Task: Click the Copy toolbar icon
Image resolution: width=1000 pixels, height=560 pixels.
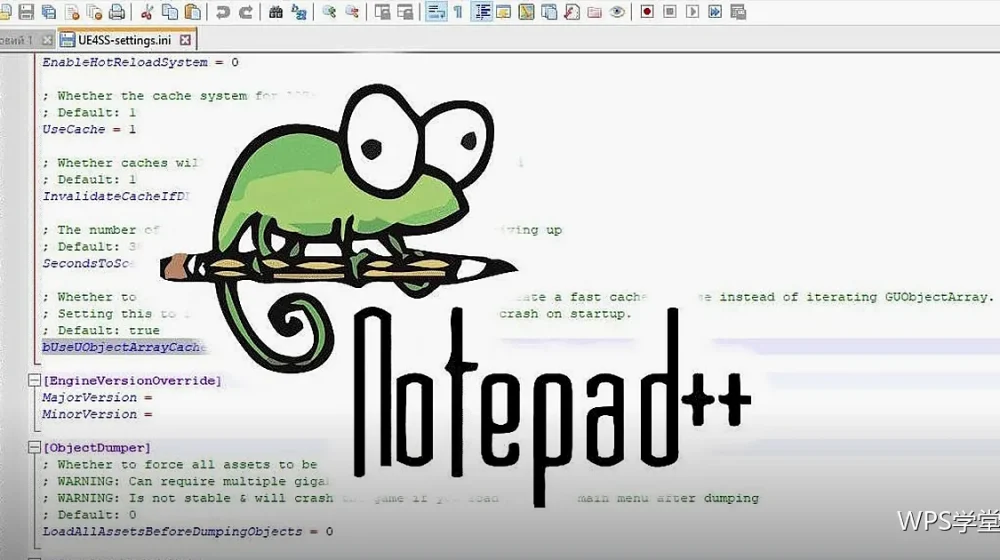Action: click(170, 11)
